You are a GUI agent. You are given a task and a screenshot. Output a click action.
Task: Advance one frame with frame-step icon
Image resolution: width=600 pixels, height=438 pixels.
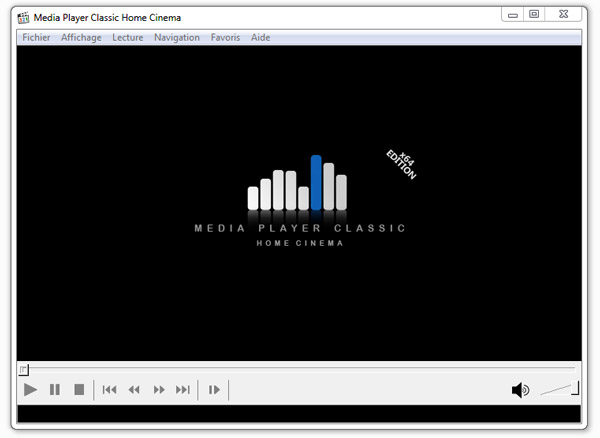[x=214, y=390]
